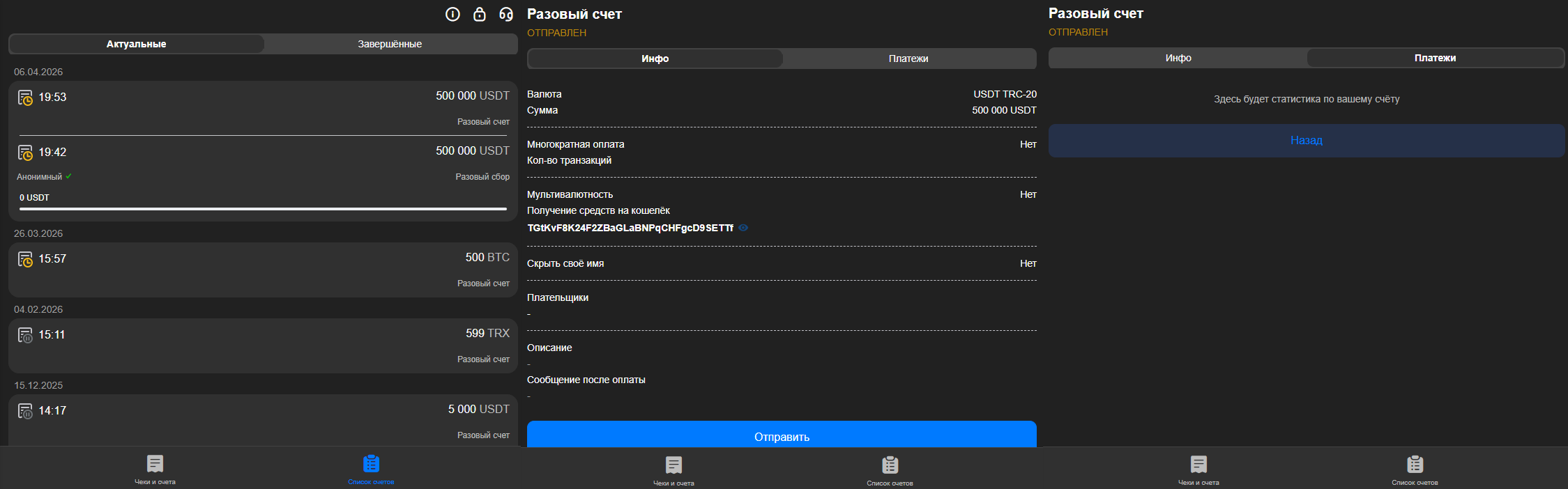Open the 5 000 USDT invoice row
This screenshot has width=1568, height=489.
coord(263,421)
